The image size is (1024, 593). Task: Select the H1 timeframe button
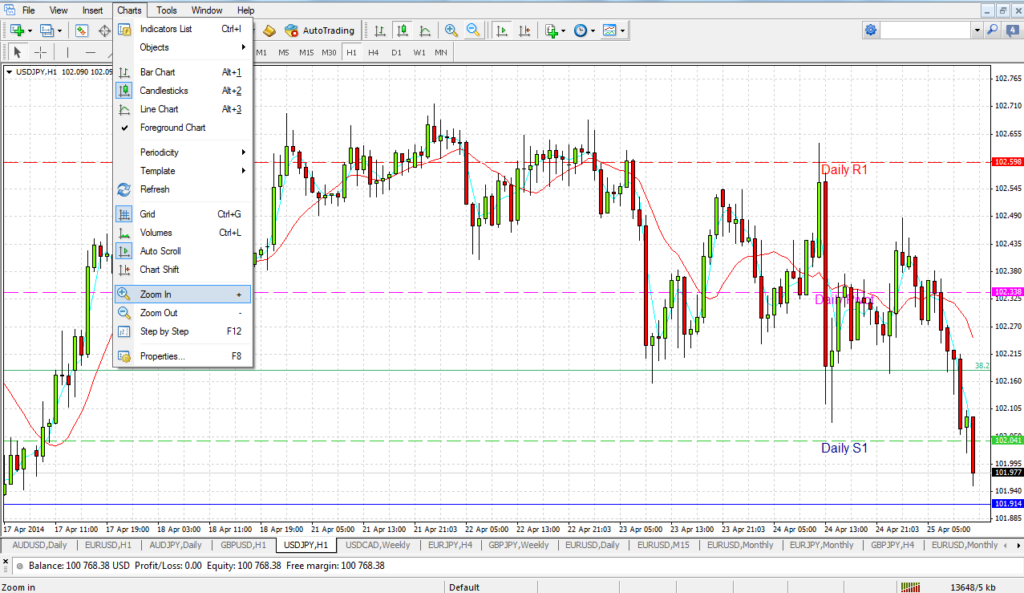351,52
